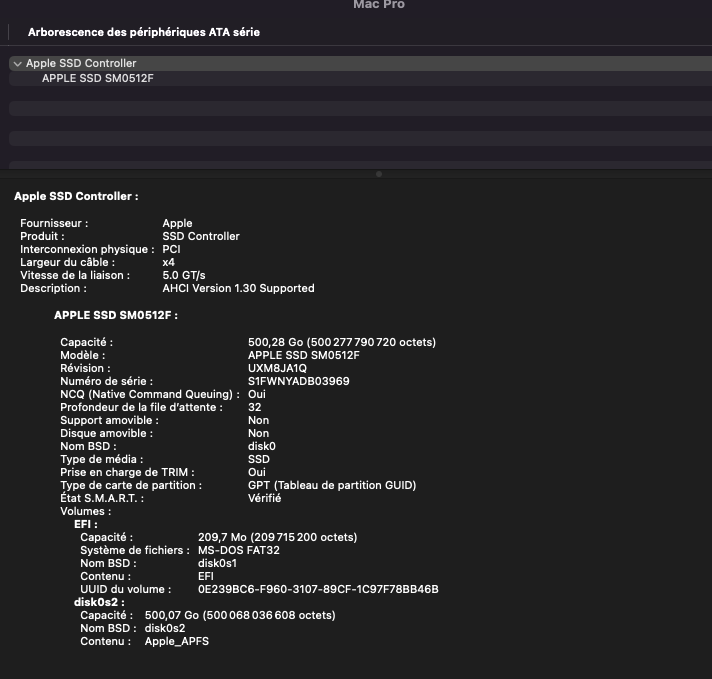Click the 'NCQ (Native Command Queuing) :' label
The width and height of the screenshot is (712, 679).
[150, 394]
